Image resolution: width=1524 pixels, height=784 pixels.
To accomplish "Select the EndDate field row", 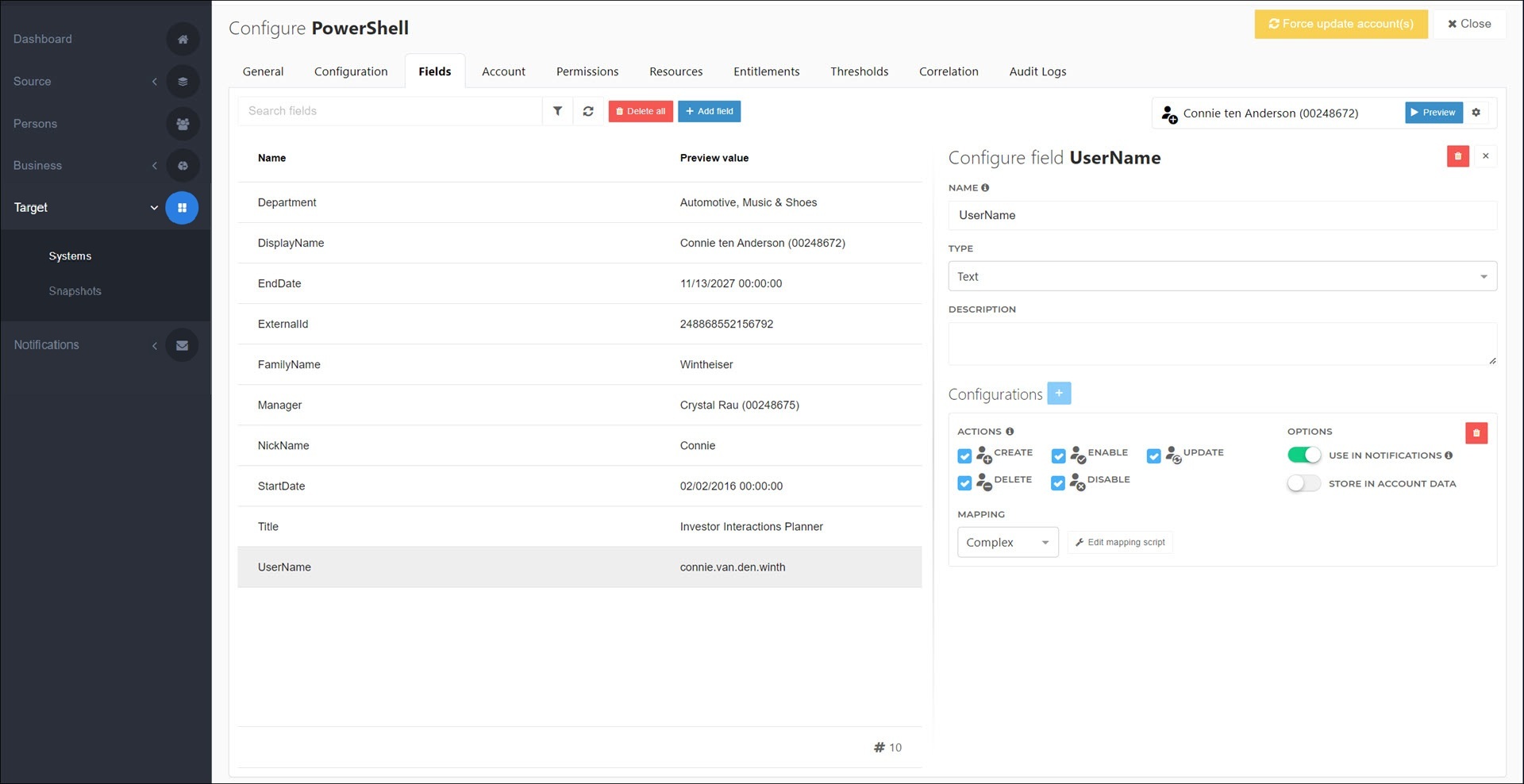I will click(x=579, y=283).
